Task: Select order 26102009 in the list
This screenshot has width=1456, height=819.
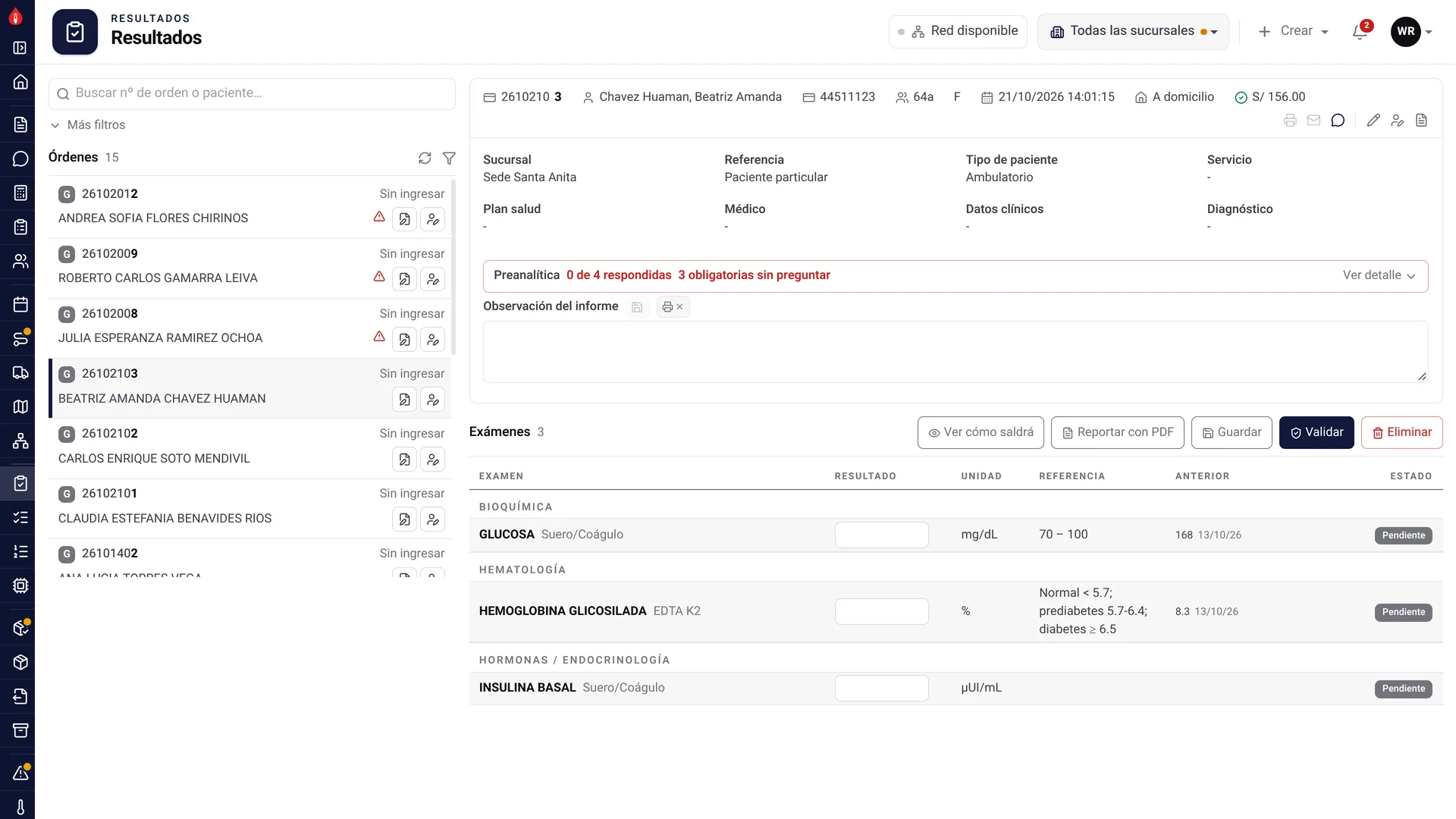Action: [x=250, y=268]
